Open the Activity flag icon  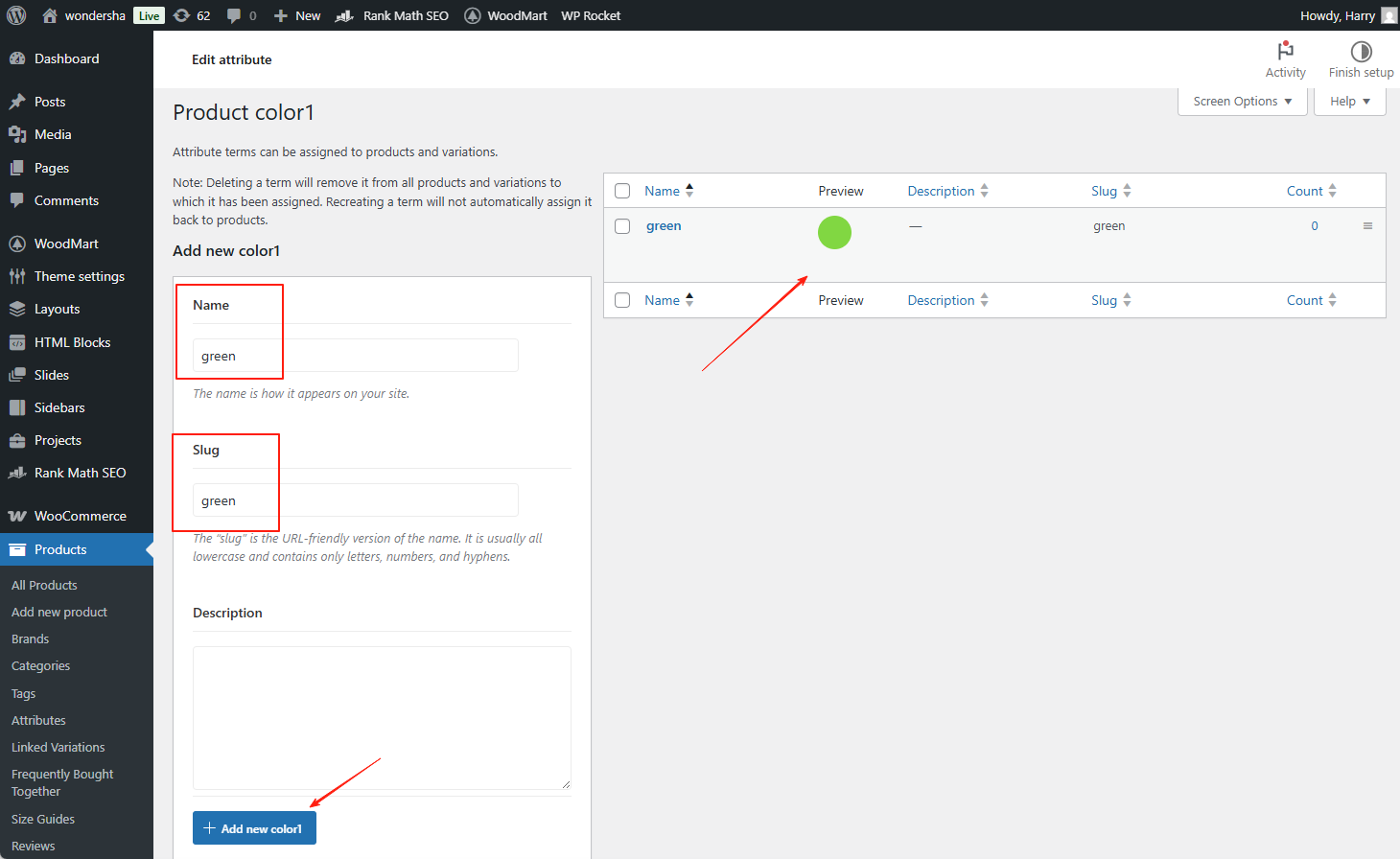[x=1285, y=51]
